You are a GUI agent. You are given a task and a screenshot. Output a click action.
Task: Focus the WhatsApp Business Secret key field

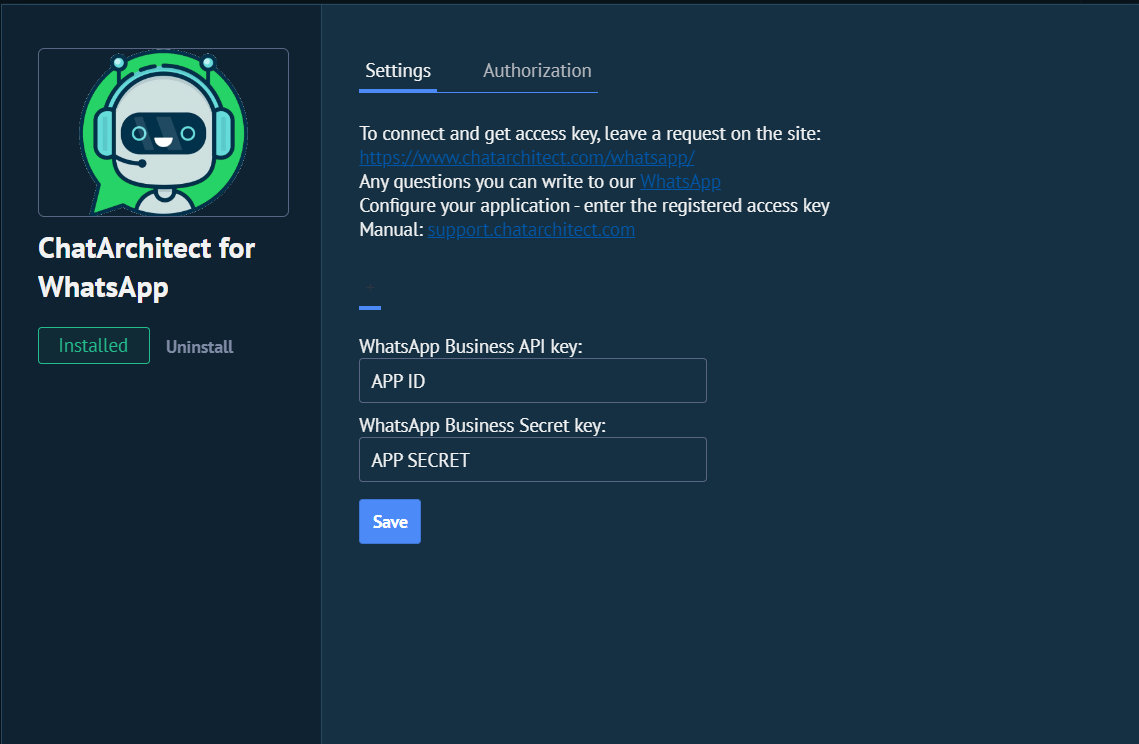coord(532,459)
